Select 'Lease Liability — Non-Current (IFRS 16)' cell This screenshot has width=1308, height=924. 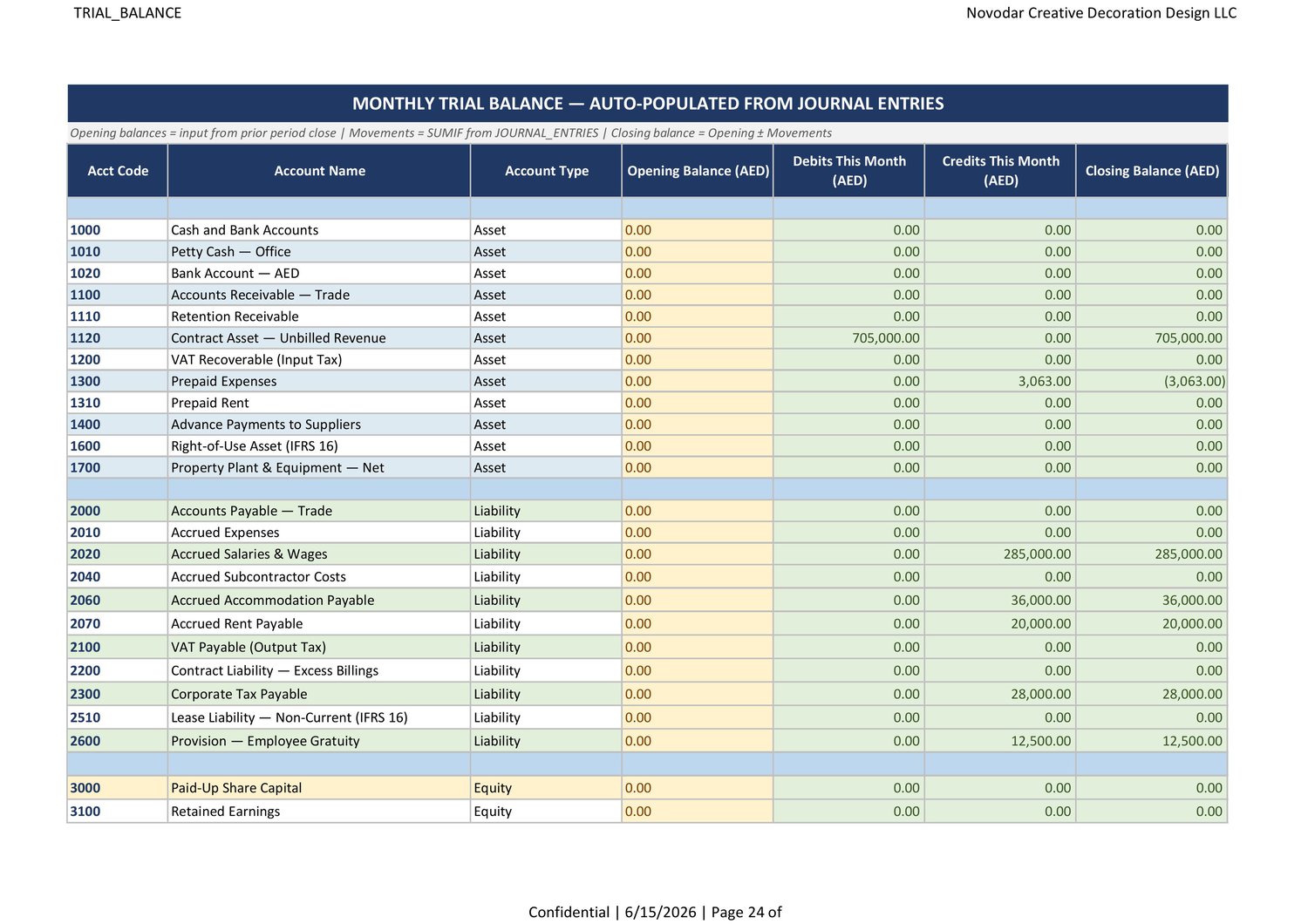click(x=319, y=718)
